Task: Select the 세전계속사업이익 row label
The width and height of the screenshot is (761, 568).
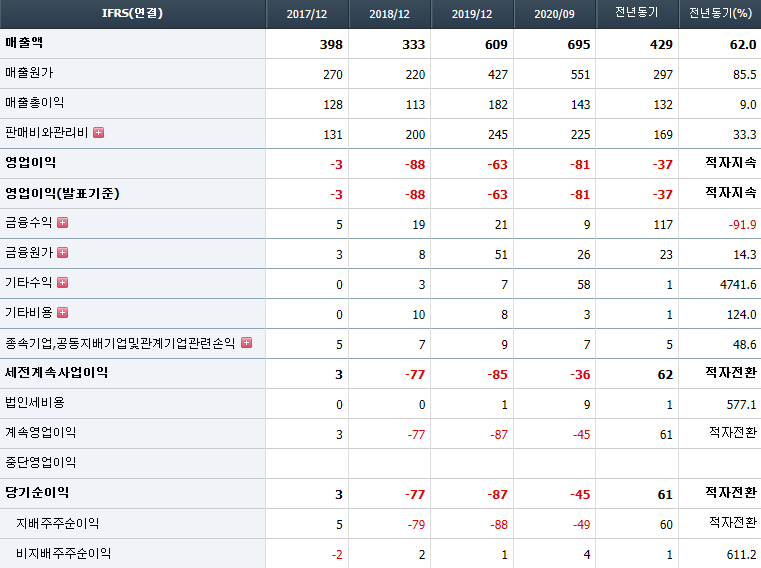Action: pos(56,373)
